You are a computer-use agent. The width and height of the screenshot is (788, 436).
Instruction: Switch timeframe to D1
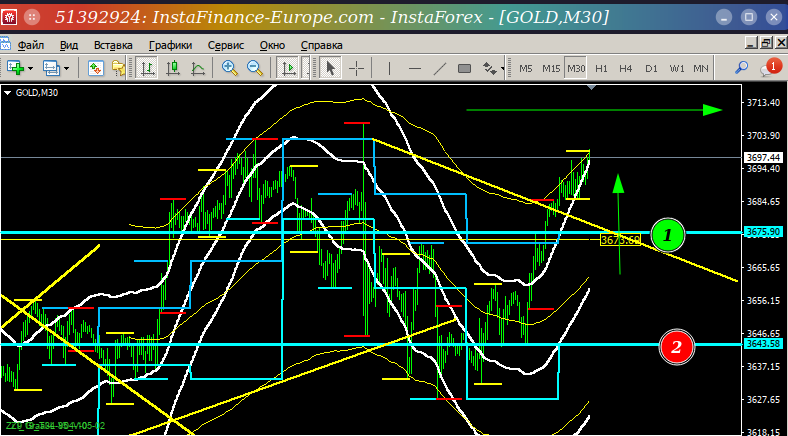(x=651, y=68)
